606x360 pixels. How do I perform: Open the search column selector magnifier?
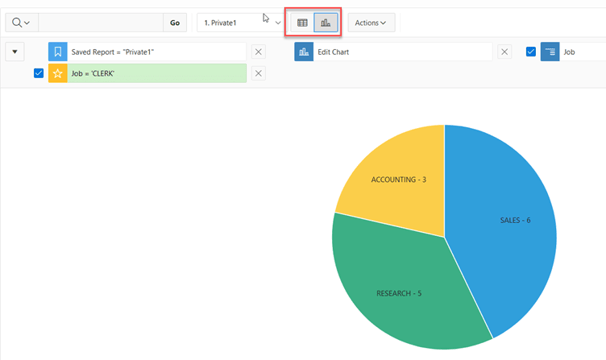22,23
